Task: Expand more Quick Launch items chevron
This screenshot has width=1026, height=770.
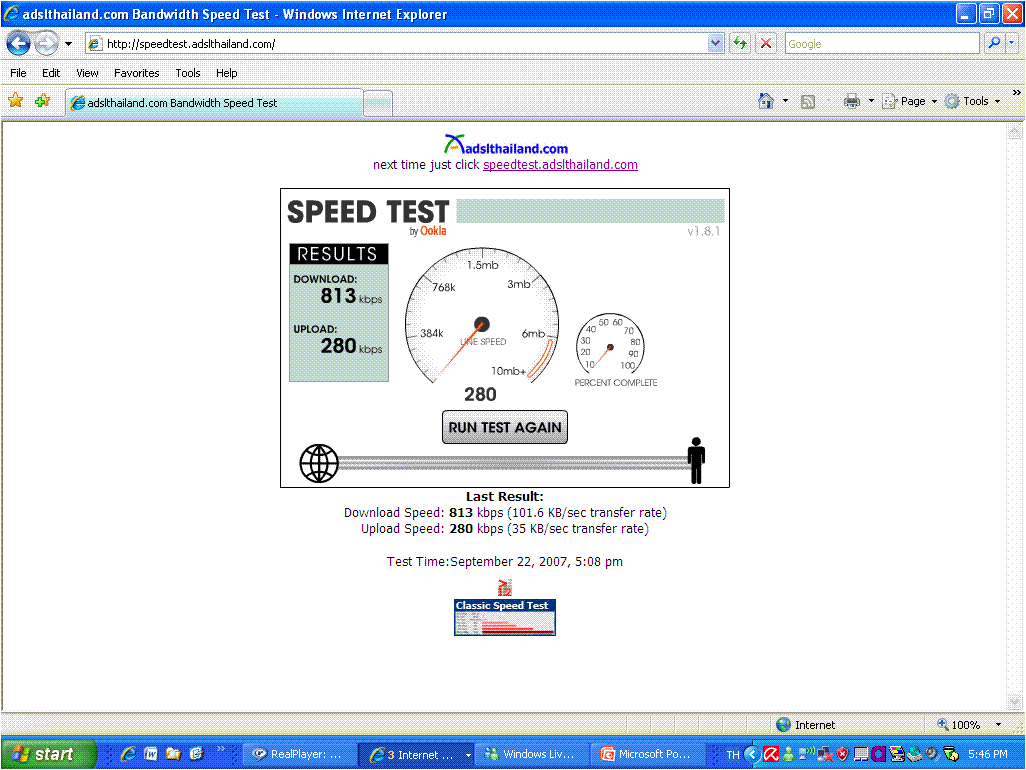Action: point(221,748)
